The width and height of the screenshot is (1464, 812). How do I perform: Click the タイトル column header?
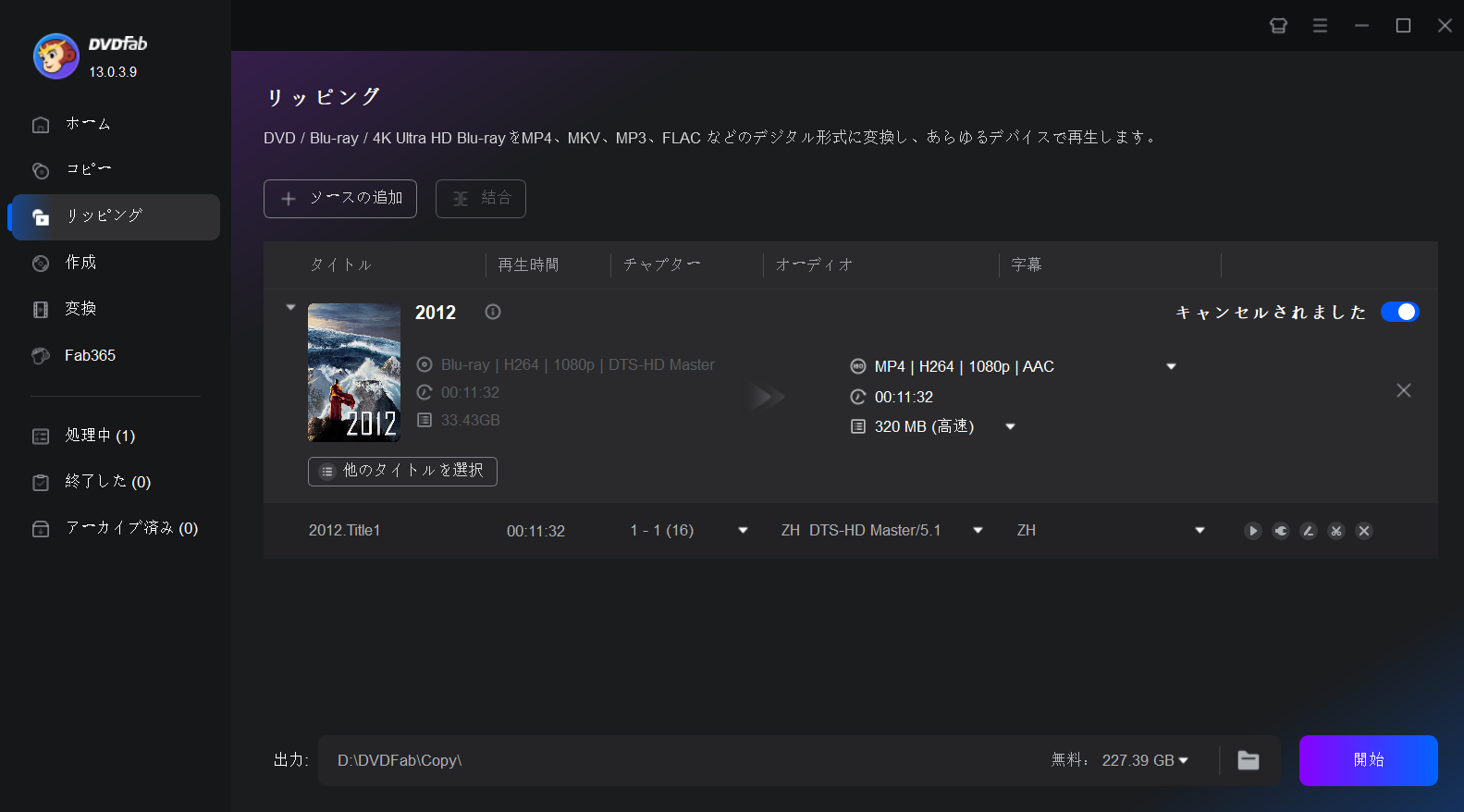click(340, 265)
